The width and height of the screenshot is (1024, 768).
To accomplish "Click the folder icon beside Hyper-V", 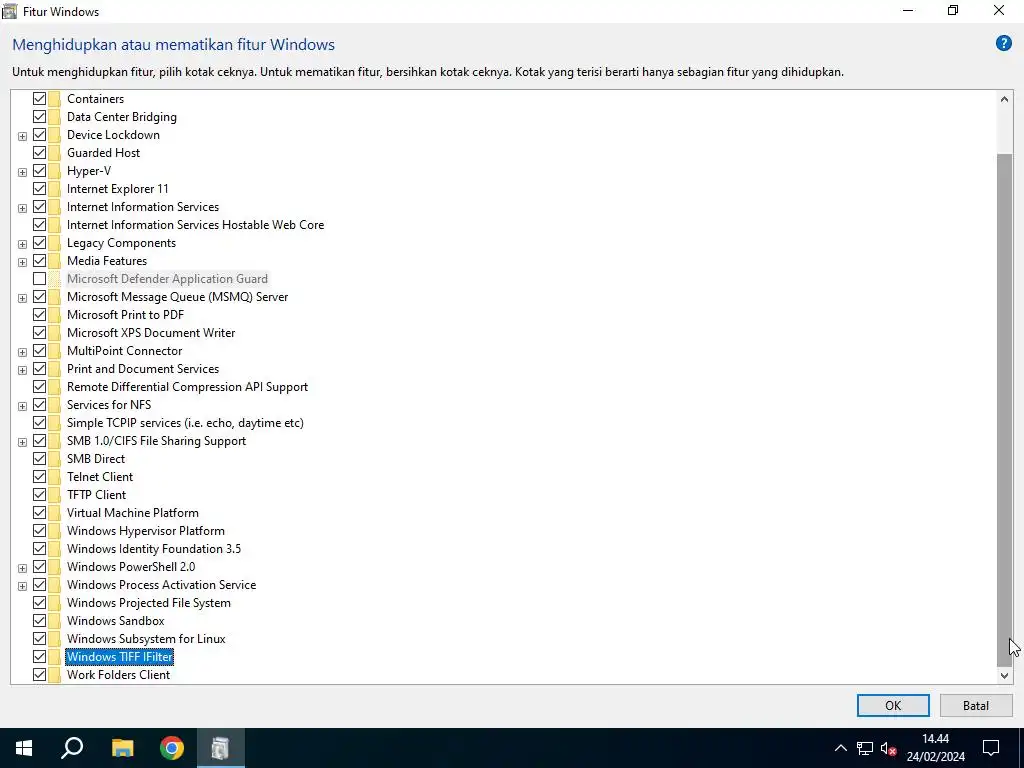I will 54,171.
